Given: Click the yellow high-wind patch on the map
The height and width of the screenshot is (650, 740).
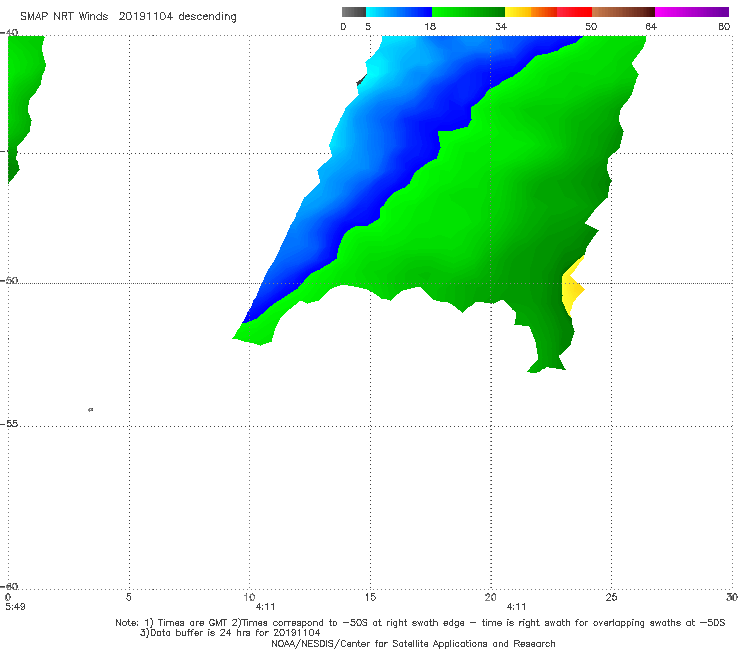Looking at the screenshot, I should point(572,288).
